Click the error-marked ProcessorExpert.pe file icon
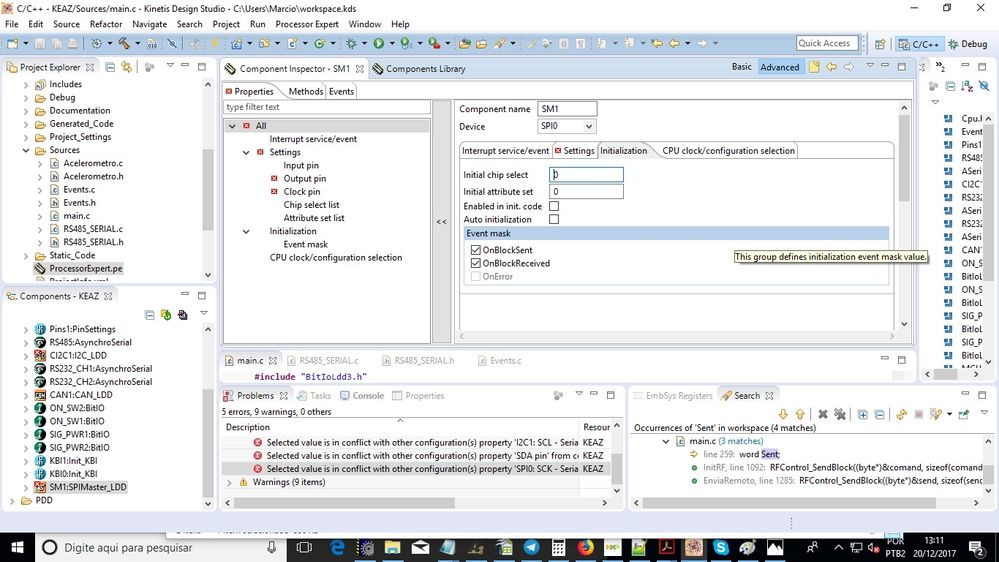The width and height of the screenshot is (999, 562). [40, 268]
